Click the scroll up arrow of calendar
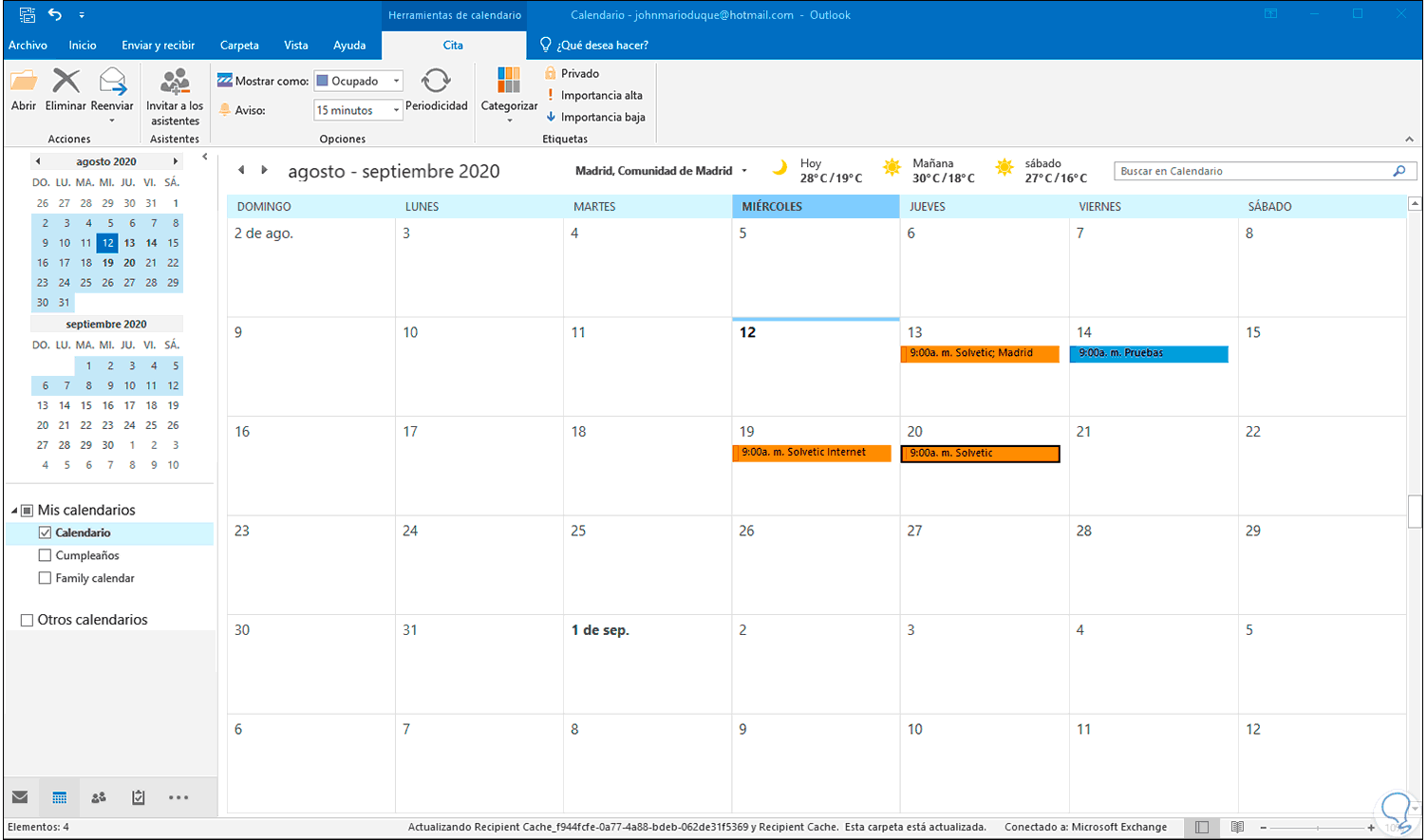This screenshot has width=1427, height=840. point(1415,203)
